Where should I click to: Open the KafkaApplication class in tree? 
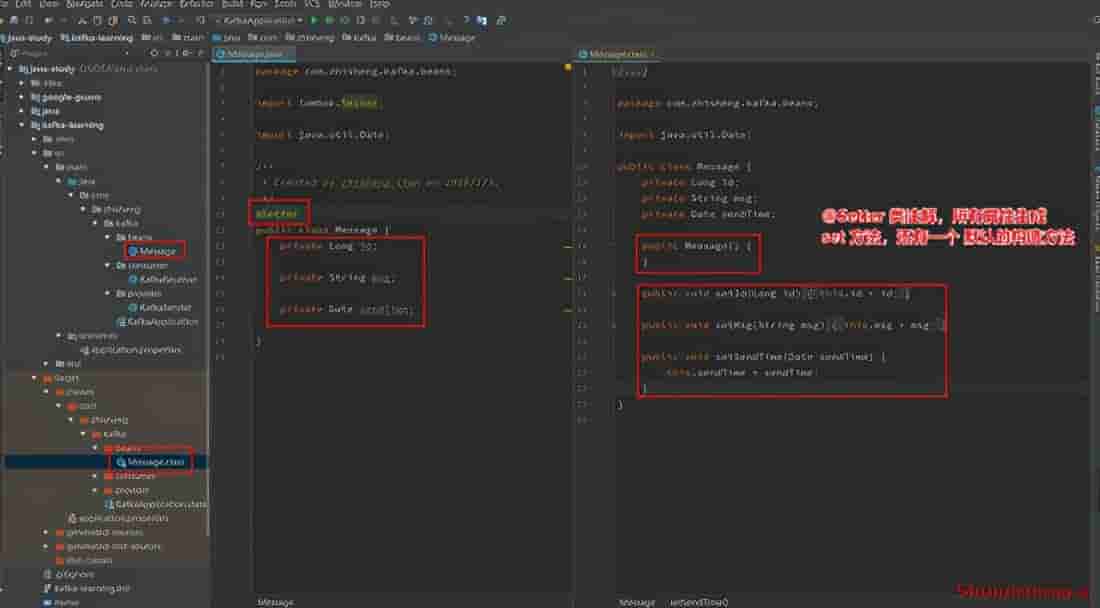159,322
